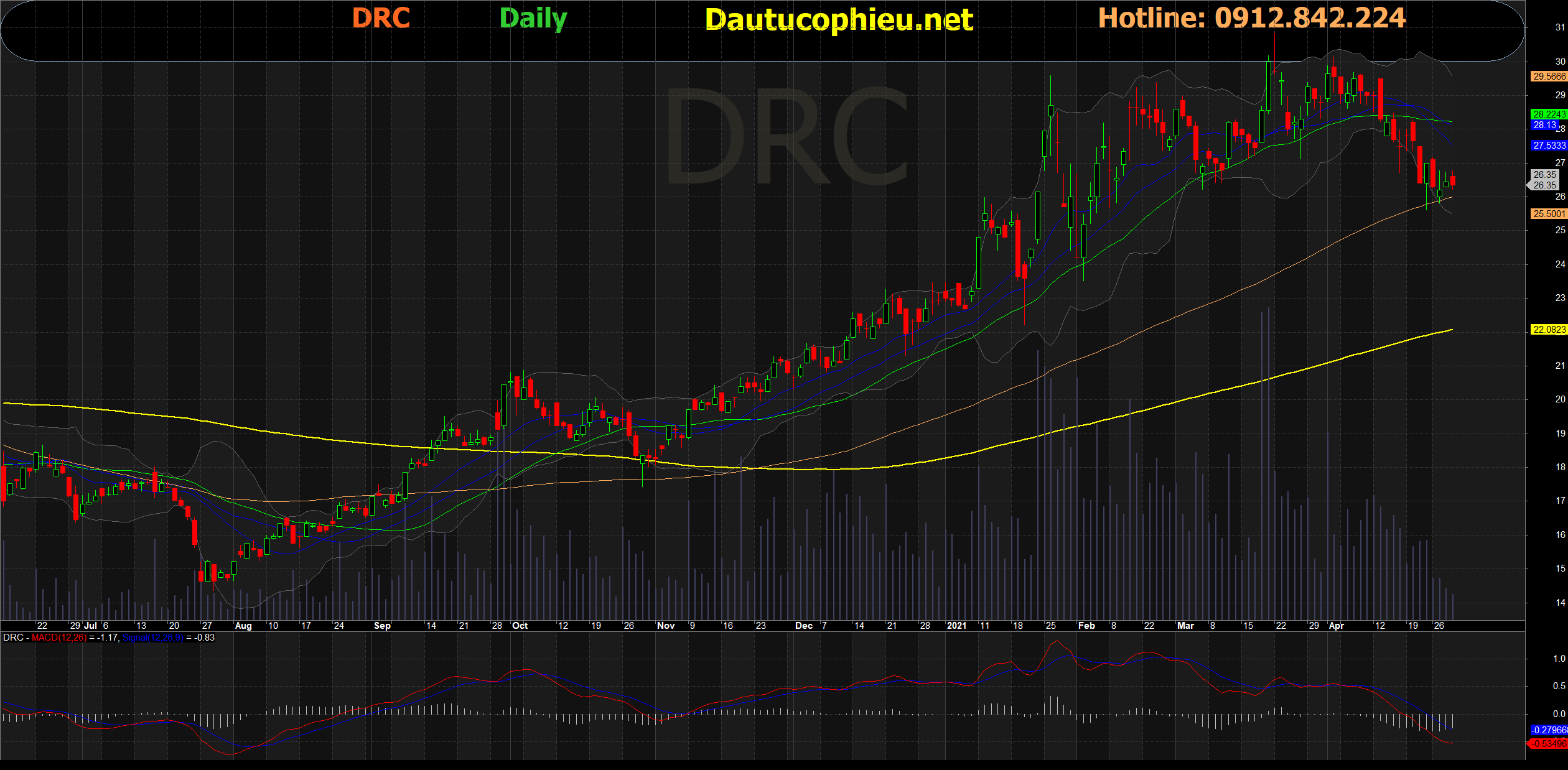Viewport: 1568px width, 770px height.
Task: Click 30 on the price axis
Action: coord(1560,62)
